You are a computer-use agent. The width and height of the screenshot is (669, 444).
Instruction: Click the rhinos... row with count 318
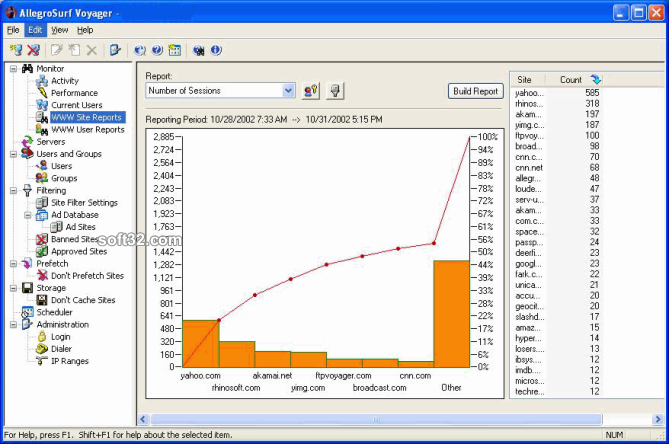tap(557, 103)
